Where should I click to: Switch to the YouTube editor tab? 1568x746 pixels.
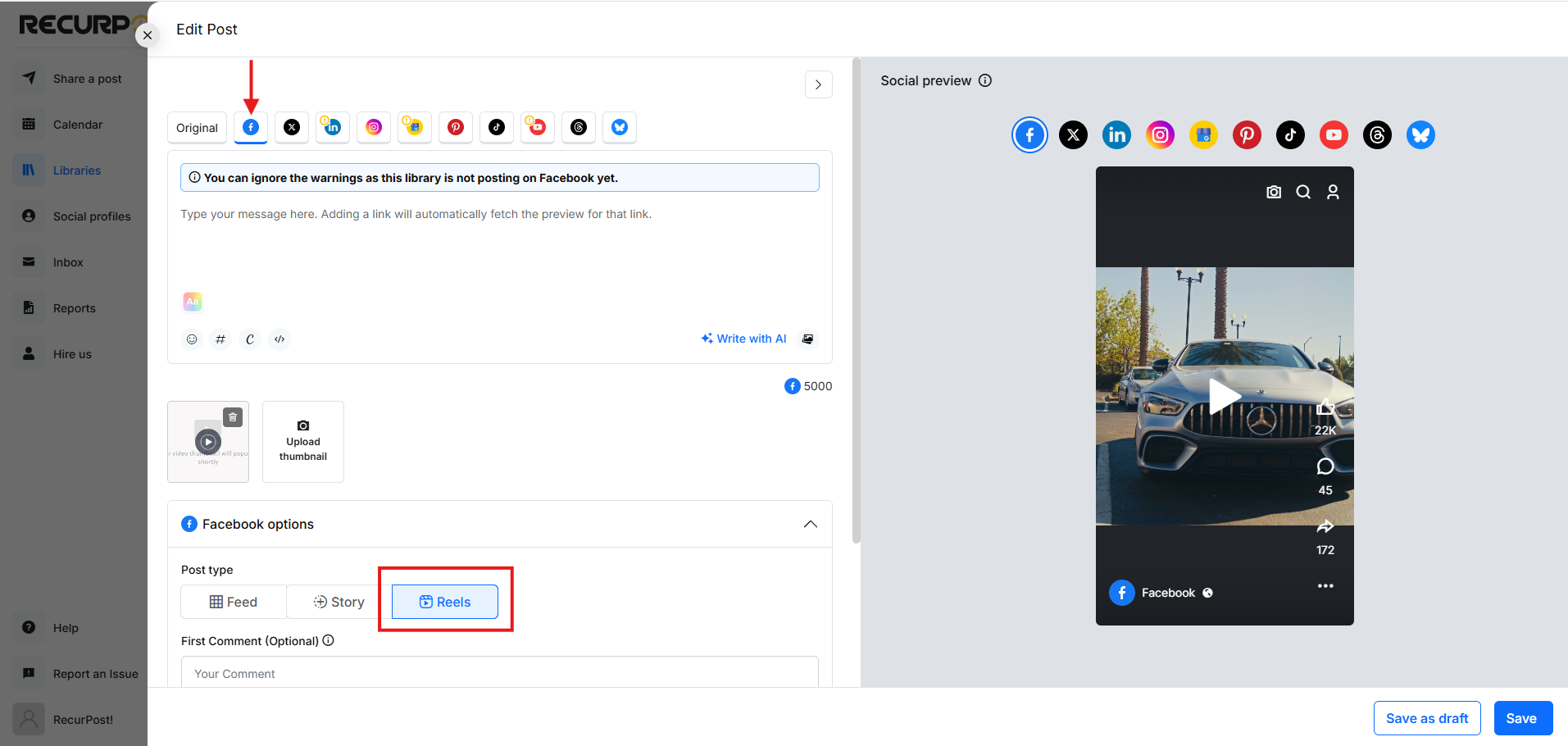click(538, 127)
